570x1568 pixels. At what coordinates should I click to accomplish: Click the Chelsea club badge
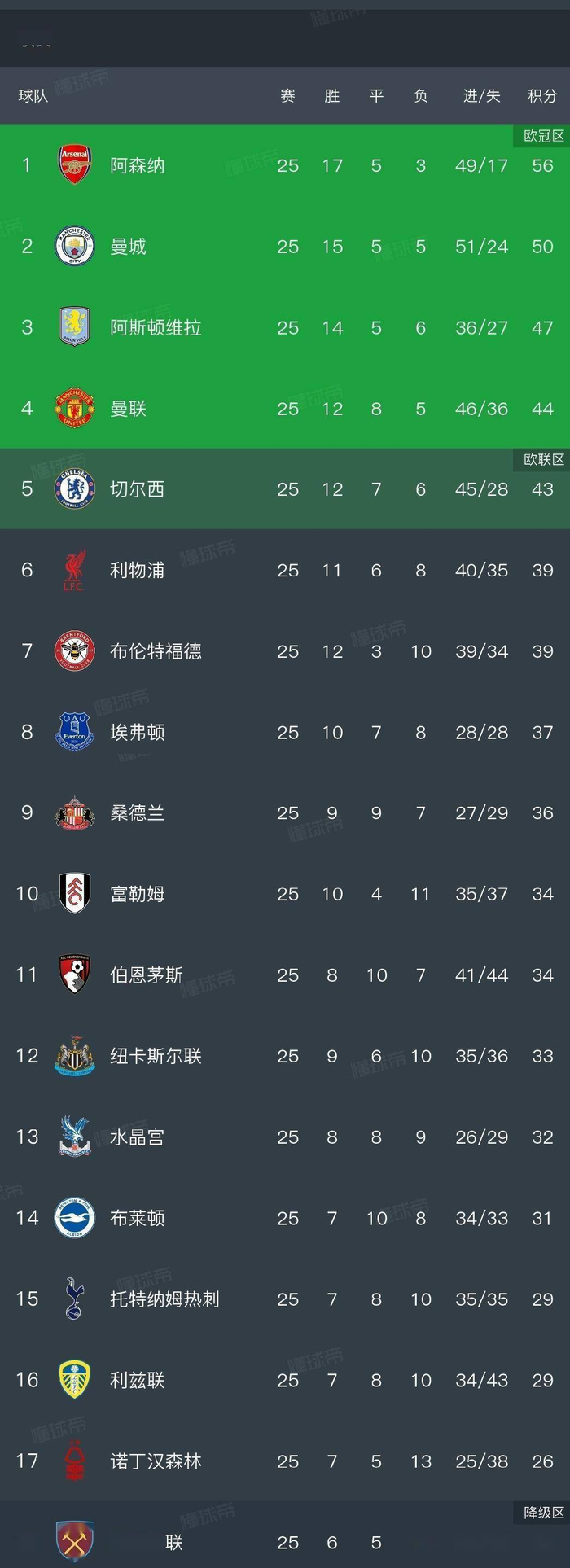[x=74, y=489]
